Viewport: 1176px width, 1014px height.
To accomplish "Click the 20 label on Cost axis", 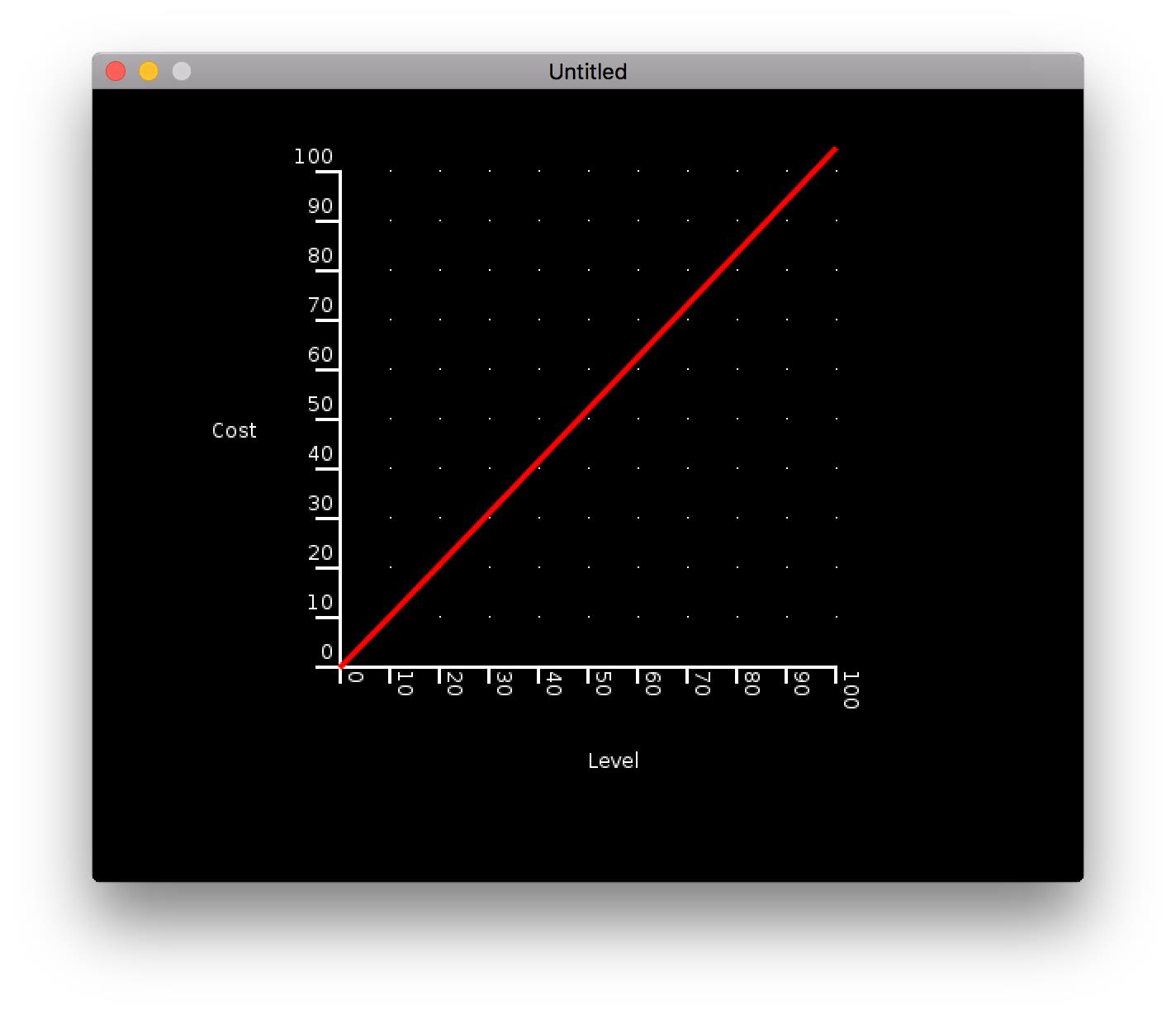I will coord(320,552).
